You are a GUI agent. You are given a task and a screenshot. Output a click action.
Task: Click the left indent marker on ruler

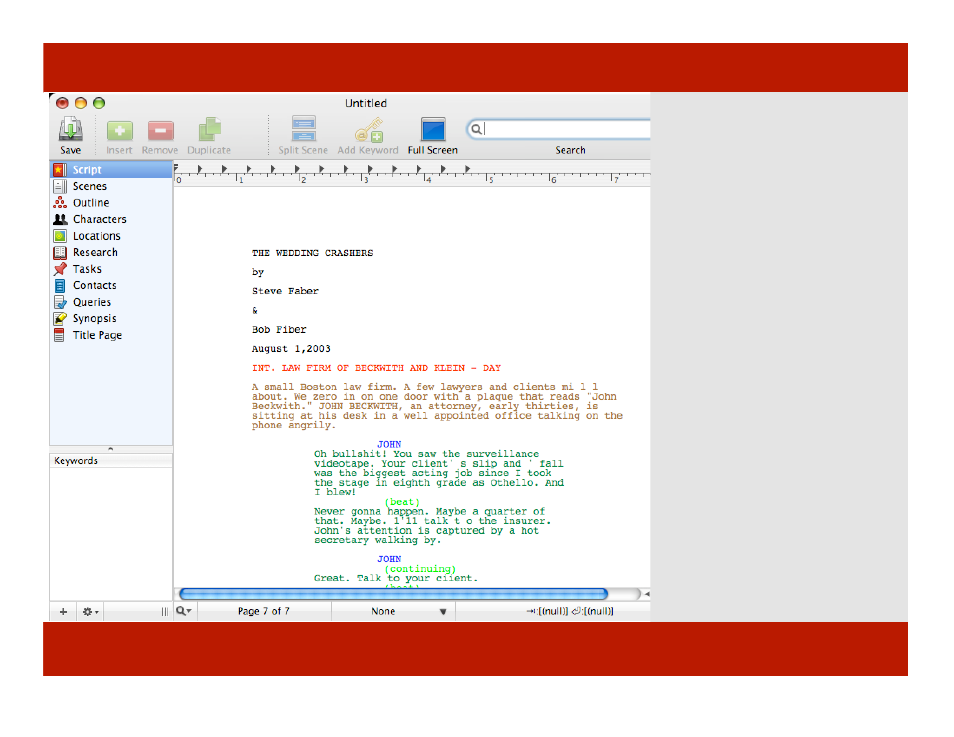click(176, 168)
